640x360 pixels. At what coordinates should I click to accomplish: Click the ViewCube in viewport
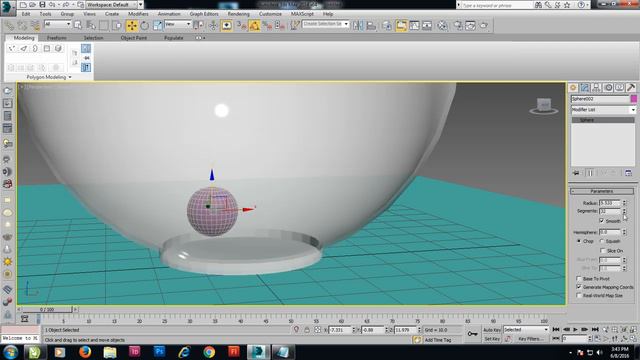coord(544,106)
